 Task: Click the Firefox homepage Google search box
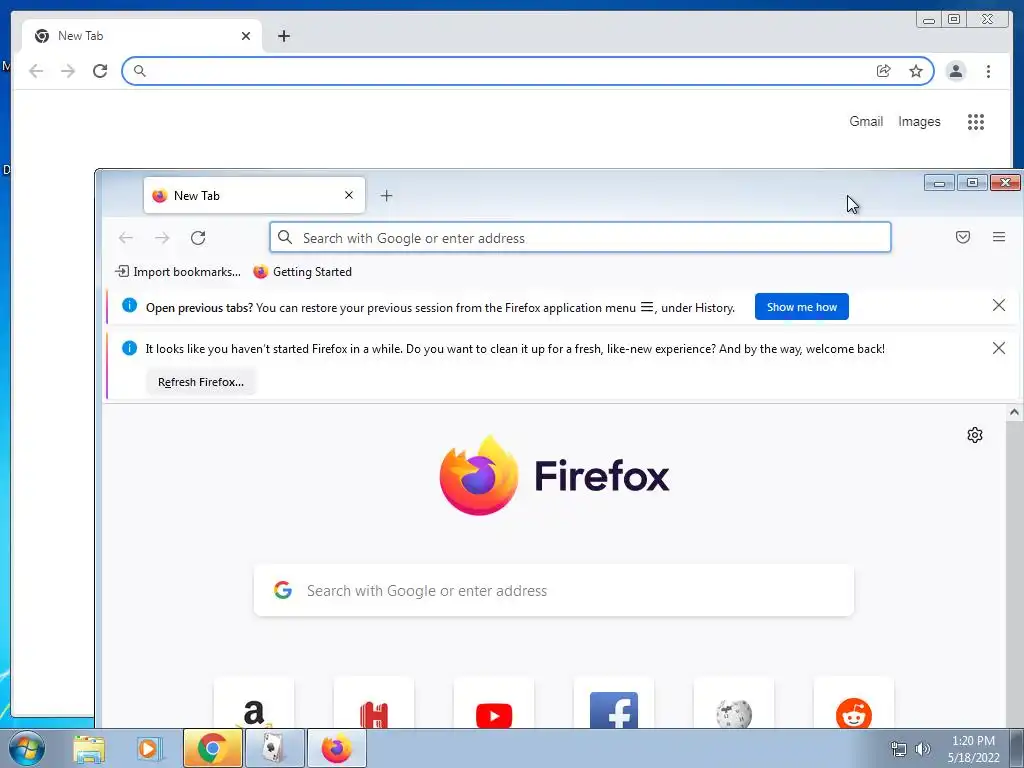click(x=554, y=590)
